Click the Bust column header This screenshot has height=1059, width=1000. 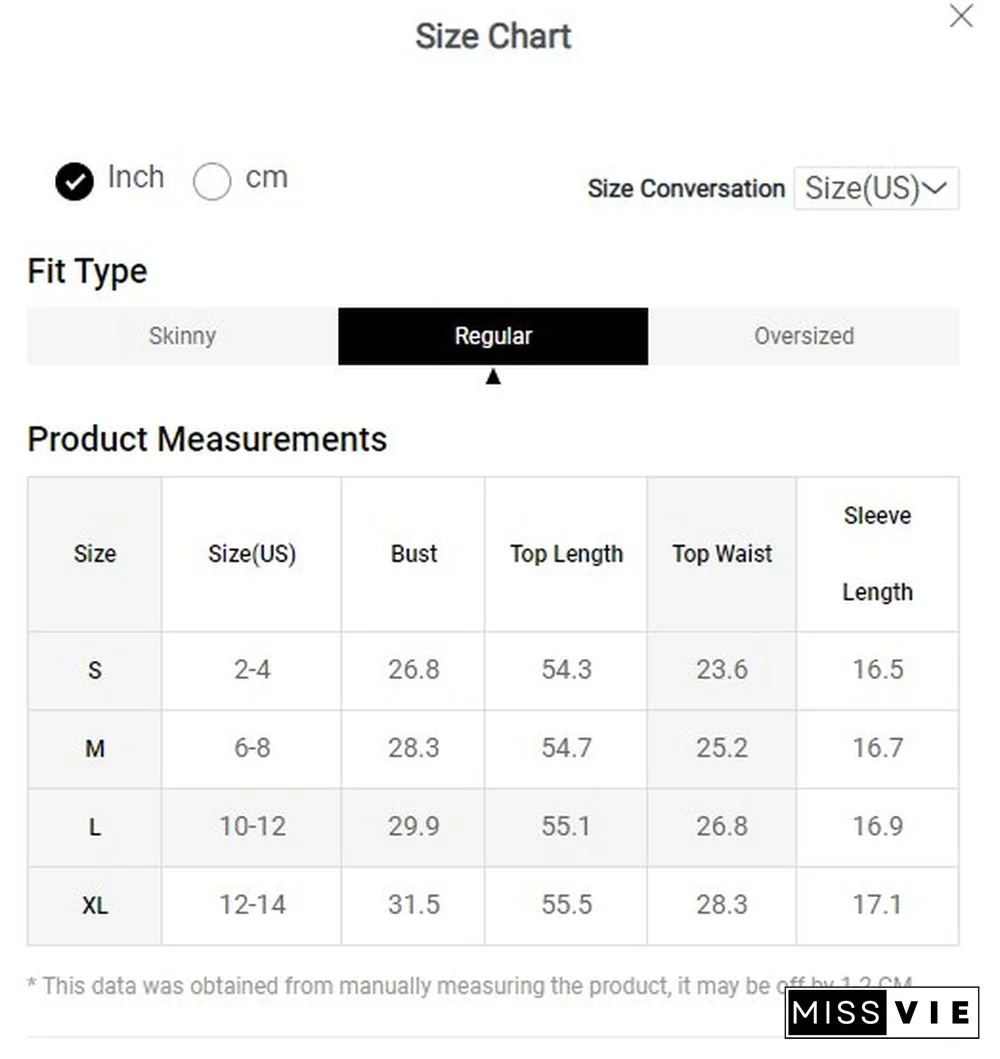click(x=414, y=554)
